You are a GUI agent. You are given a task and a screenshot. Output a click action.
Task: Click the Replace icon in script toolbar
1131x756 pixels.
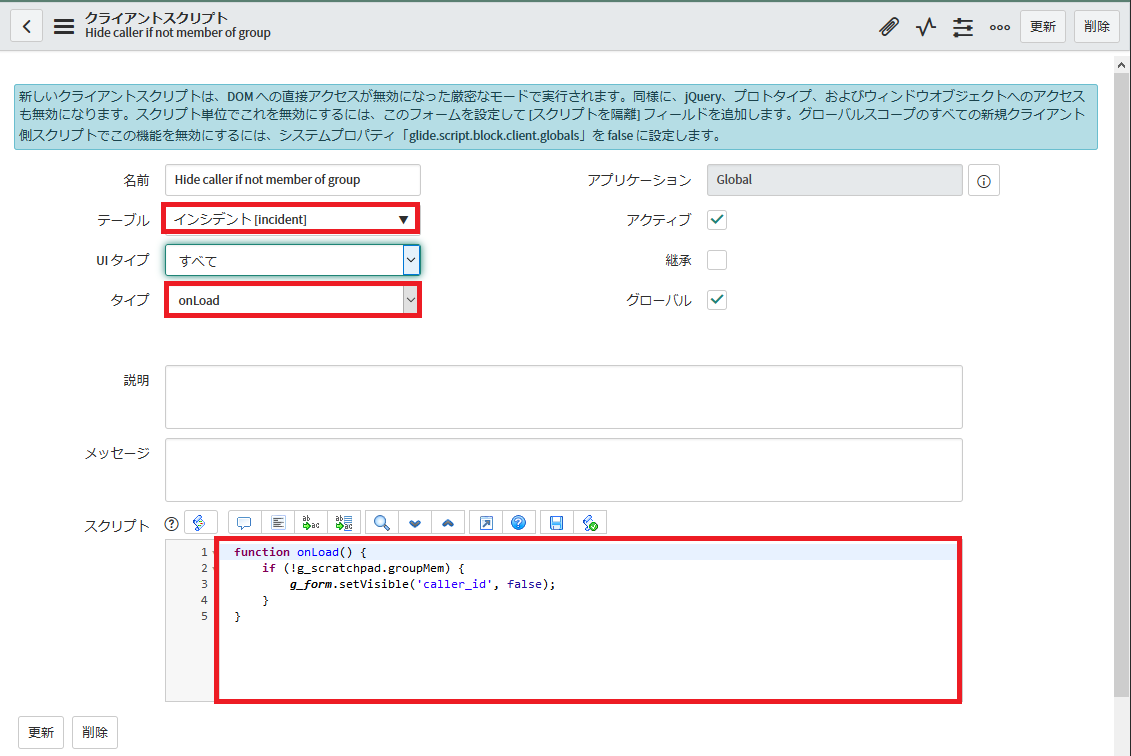click(311, 522)
